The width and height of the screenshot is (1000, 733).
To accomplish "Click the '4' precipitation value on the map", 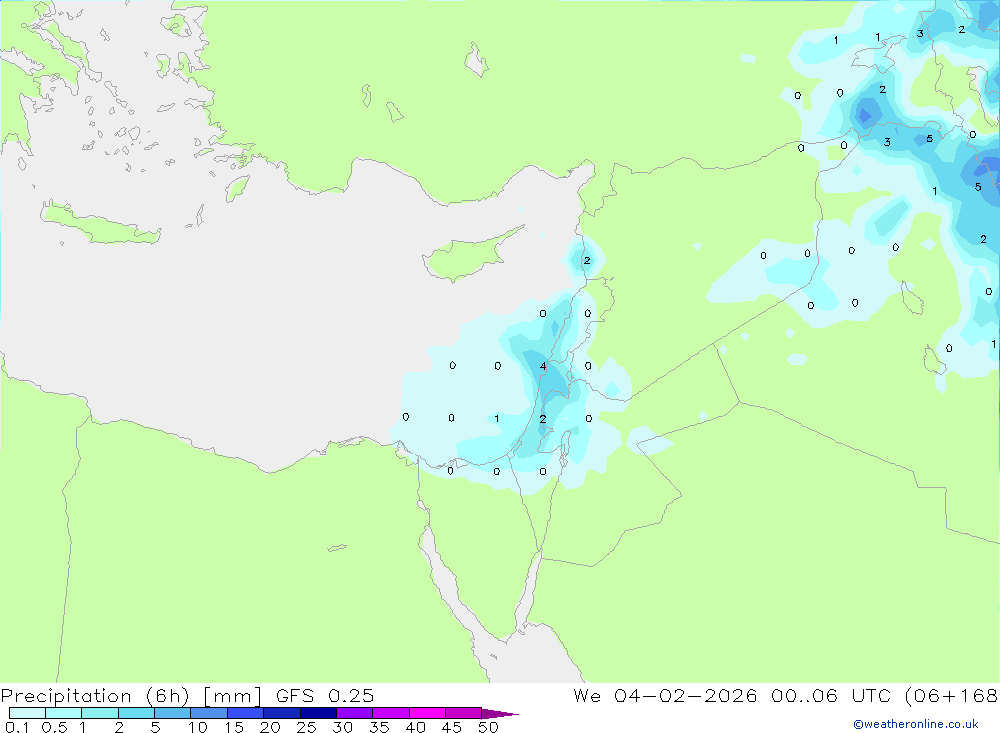I will [x=543, y=366].
